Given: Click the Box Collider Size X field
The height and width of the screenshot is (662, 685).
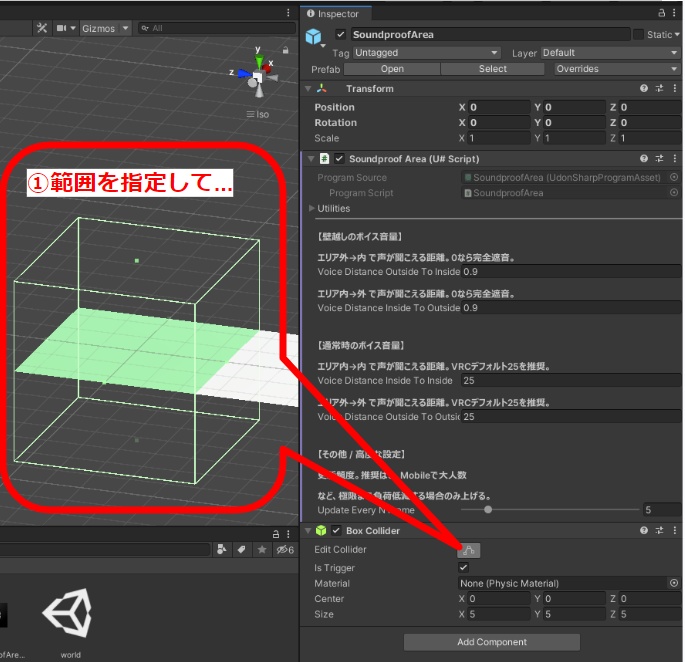Looking at the screenshot, I should (x=499, y=614).
